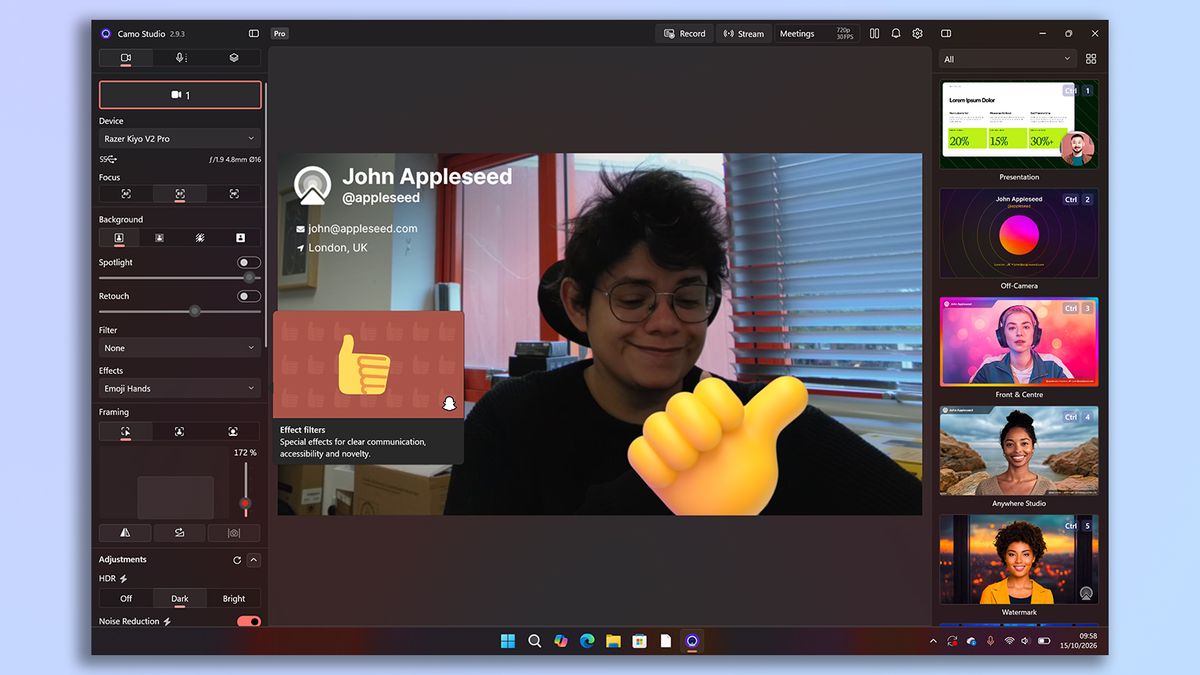Select the first Framing mode icon
Viewport: 1200px width, 675px height.
[x=126, y=432]
